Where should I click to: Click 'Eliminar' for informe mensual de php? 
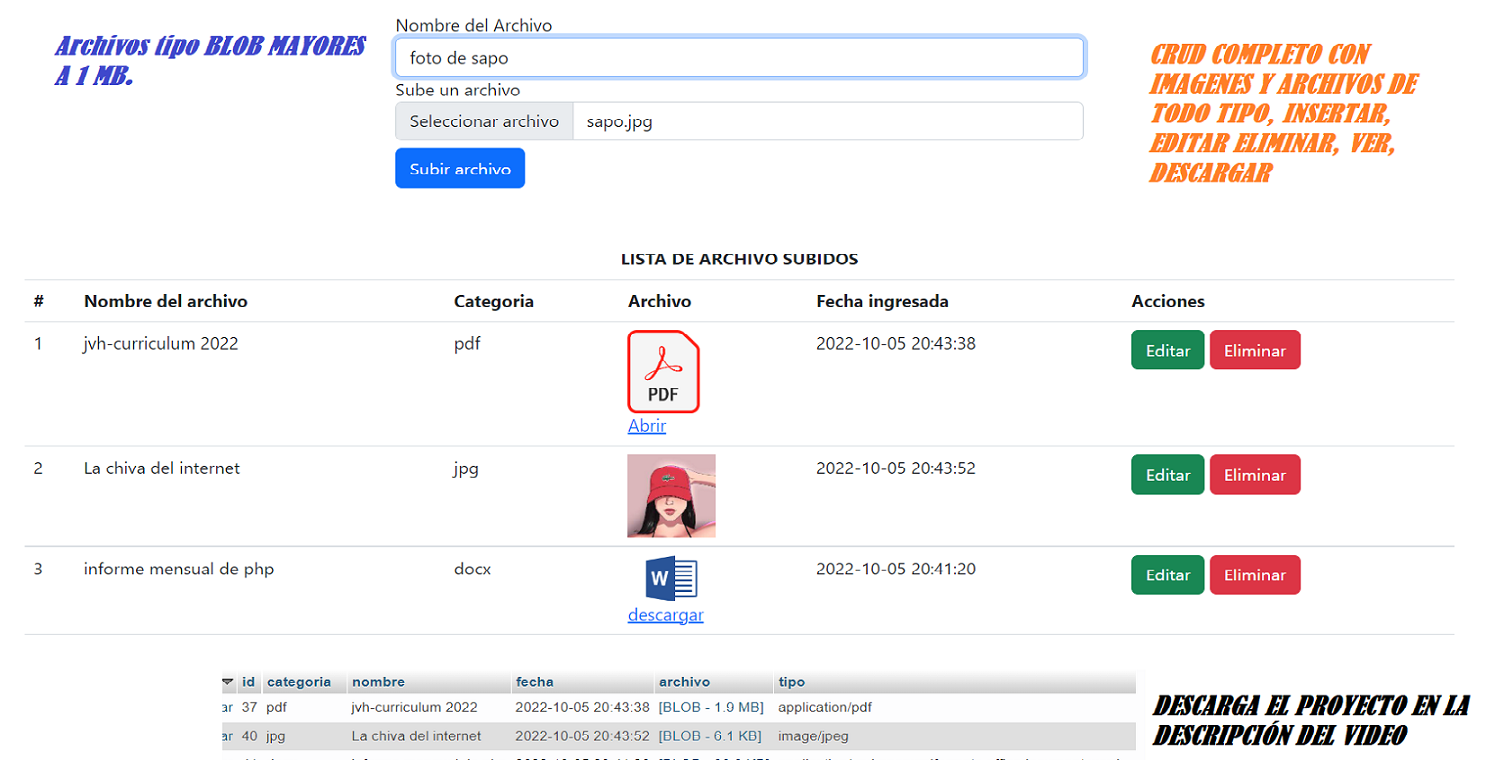click(x=1255, y=575)
